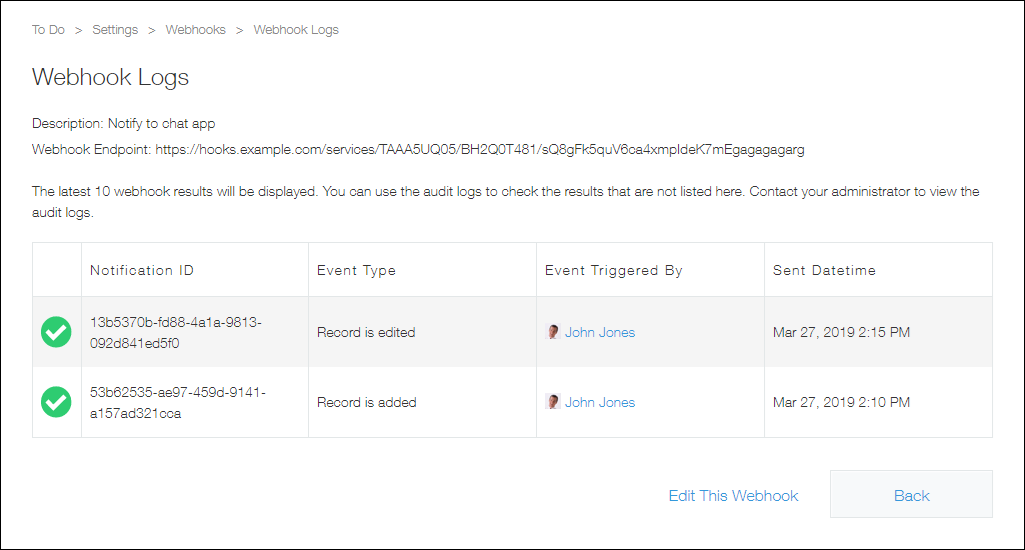The width and height of the screenshot is (1025, 550).
Task: Select the Webhook Logs breadcrumb item
Action: click(296, 30)
